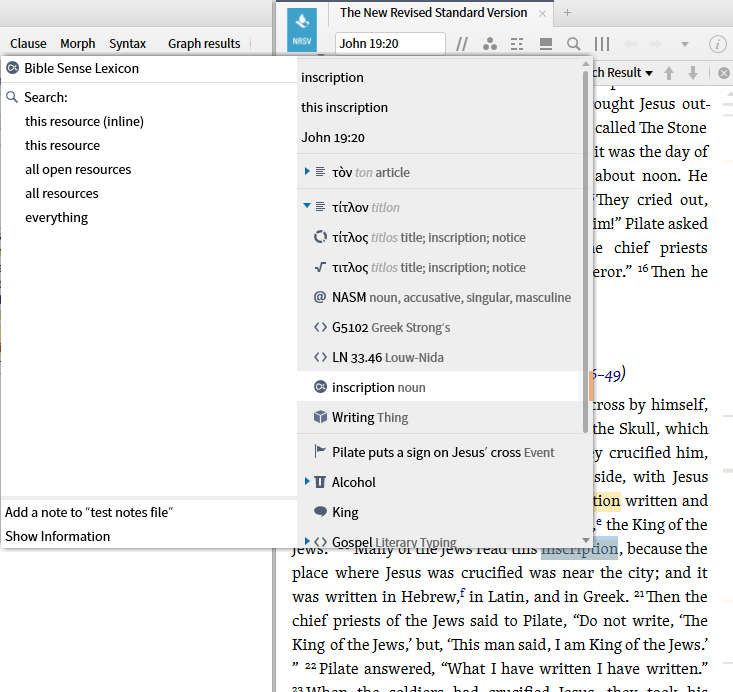The width and height of the screenshot is (733, 692).
Task: Click Show Information
Action: (57, 536)
